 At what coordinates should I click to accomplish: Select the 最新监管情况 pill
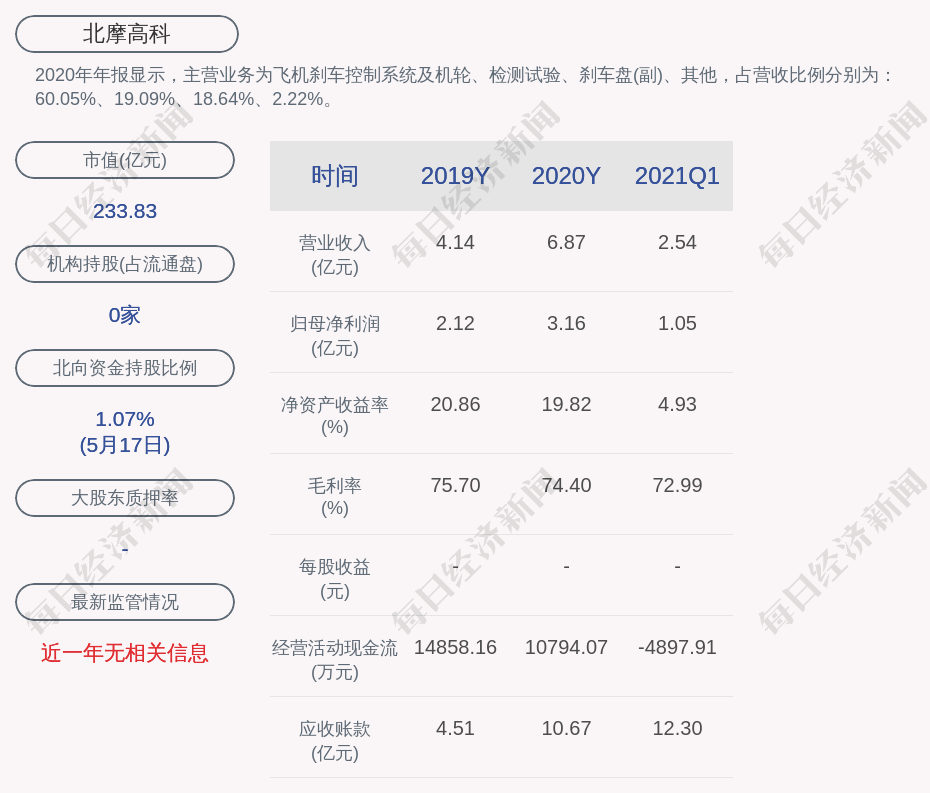point(125,602)
